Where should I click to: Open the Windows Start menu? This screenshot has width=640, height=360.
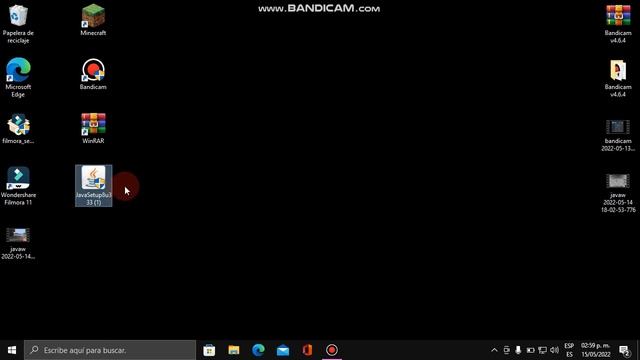12,350
